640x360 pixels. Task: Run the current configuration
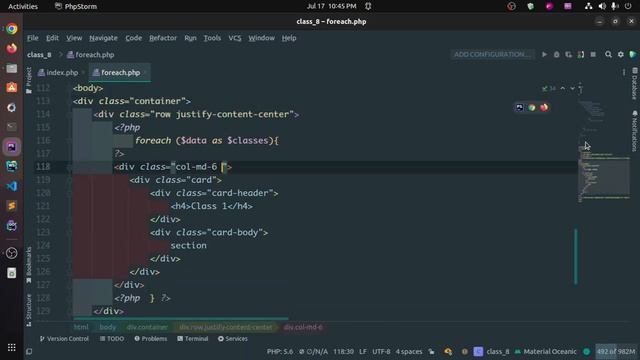click(x=544, y=54)
